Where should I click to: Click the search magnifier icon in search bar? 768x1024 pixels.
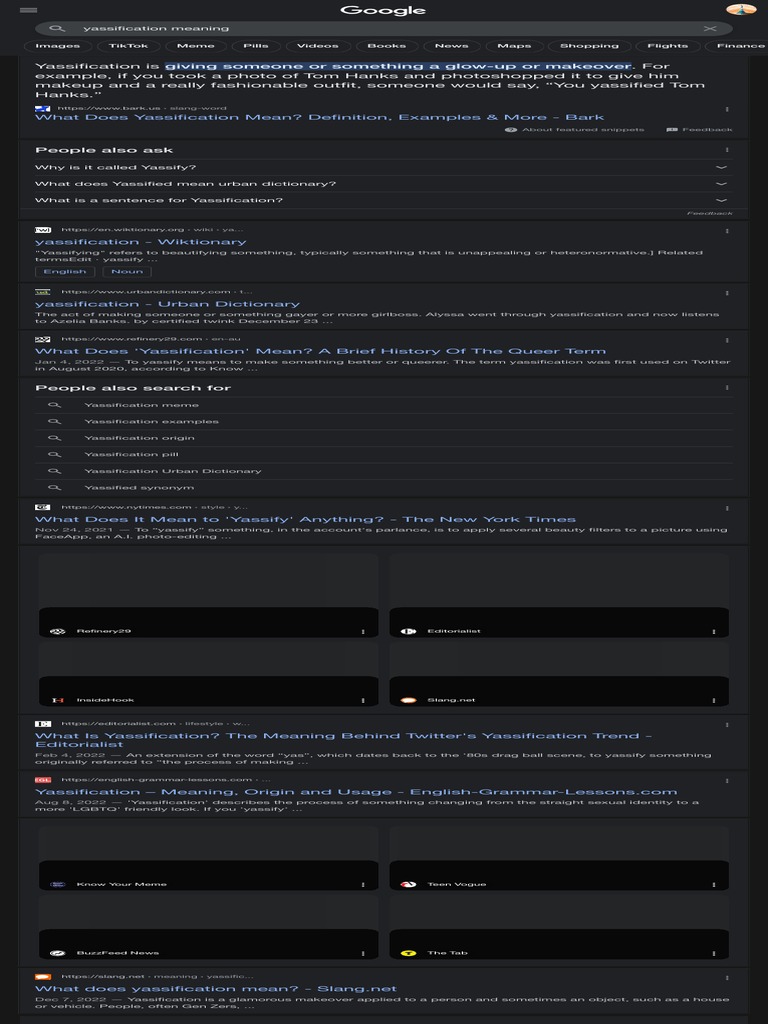(57, 29)
